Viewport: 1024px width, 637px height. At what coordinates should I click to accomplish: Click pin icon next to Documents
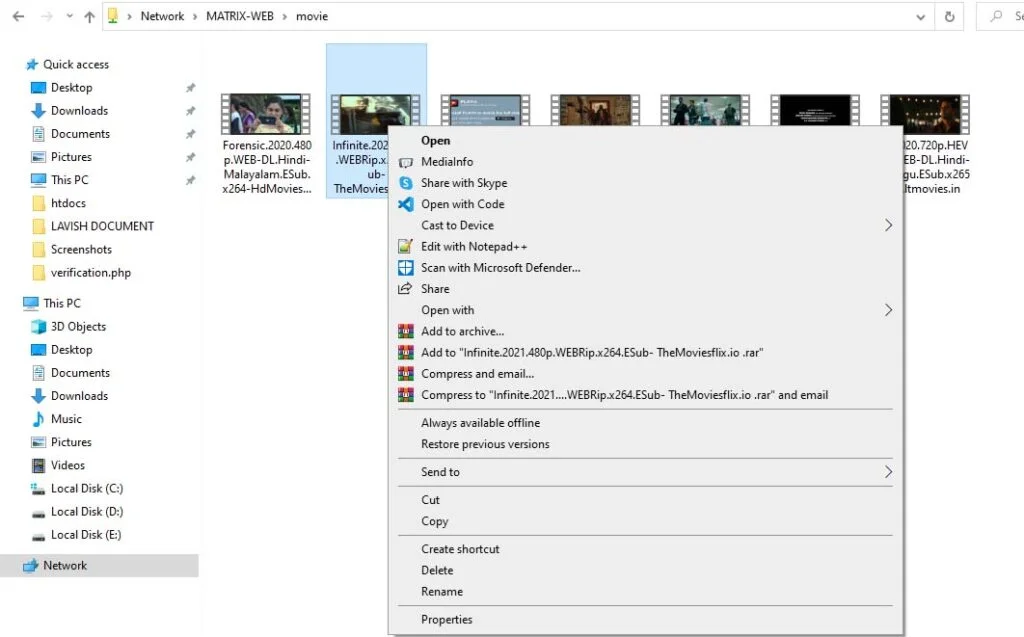[x=190, y=134]
